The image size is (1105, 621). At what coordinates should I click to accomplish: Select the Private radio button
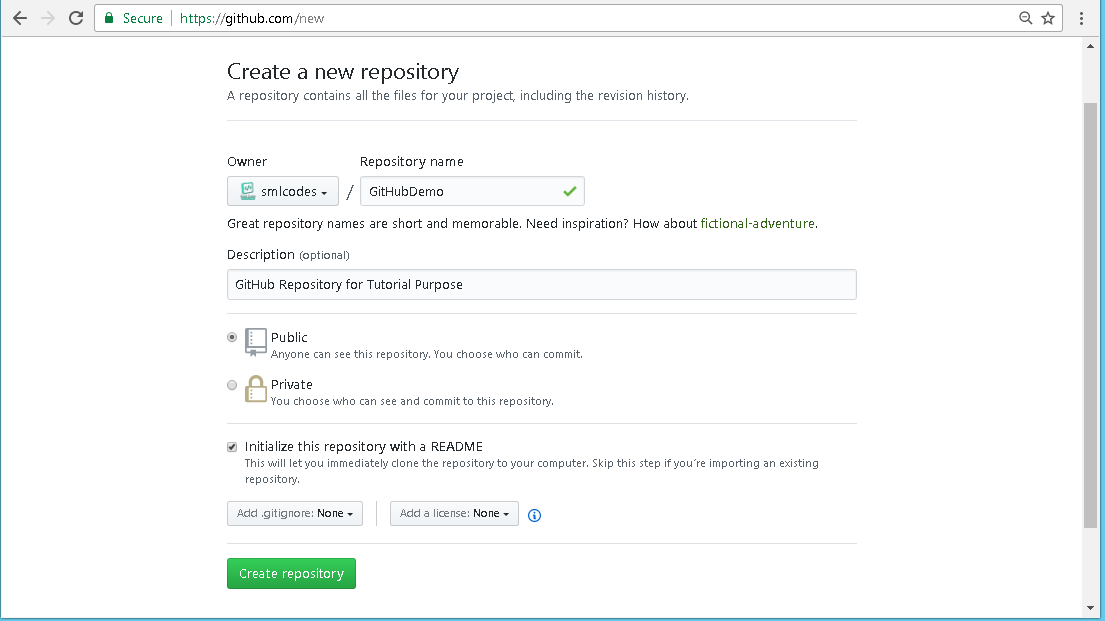tap(232, 385)
